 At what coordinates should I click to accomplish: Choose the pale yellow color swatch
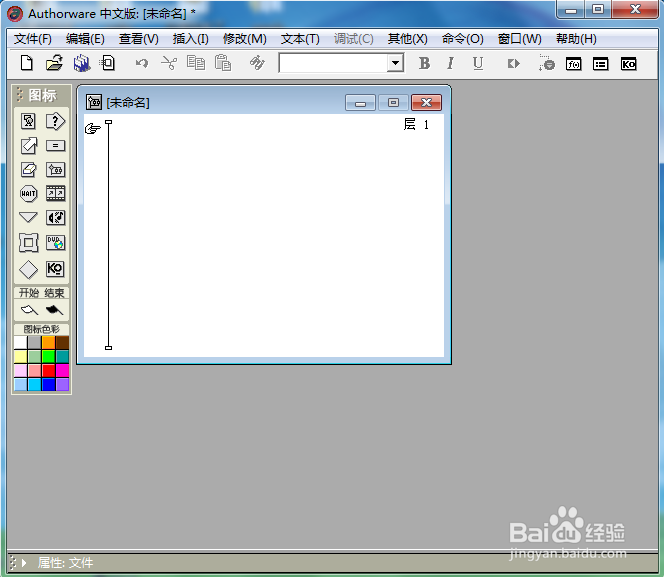20,356
